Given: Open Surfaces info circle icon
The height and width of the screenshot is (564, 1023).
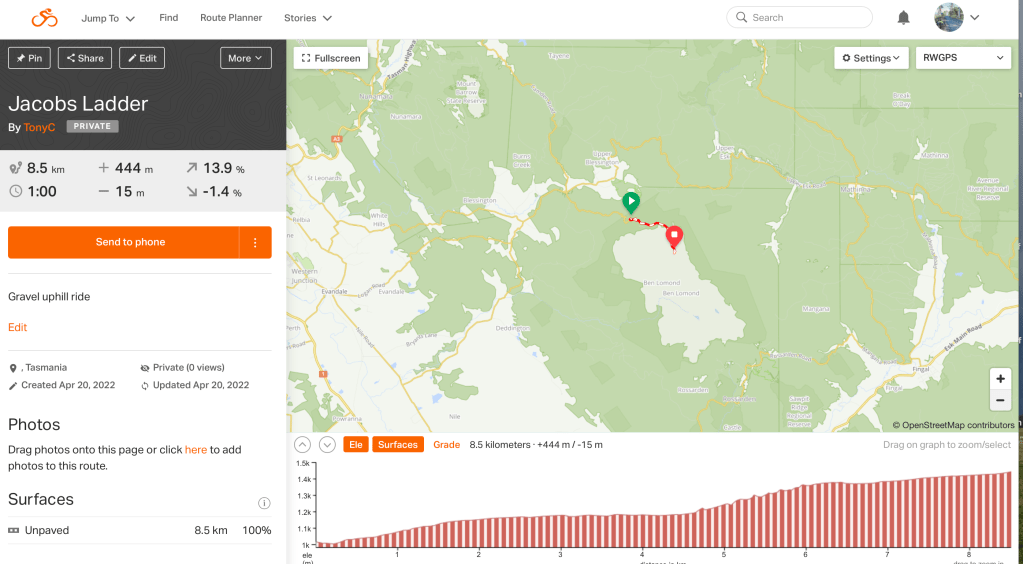Looking at the screenshot, I should click(x=264, y=503).
